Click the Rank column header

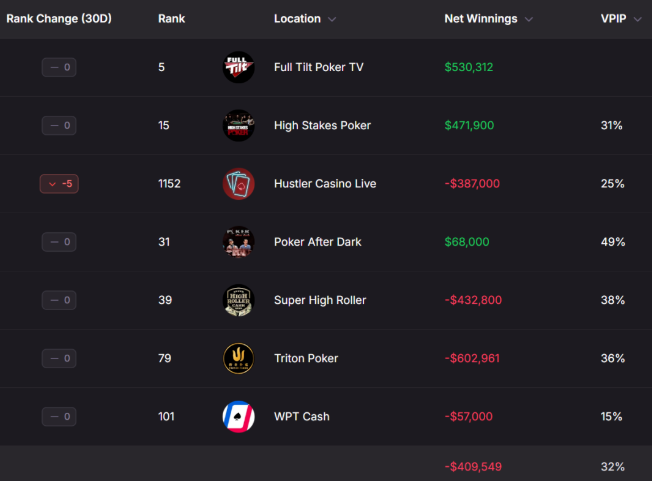click(x=171, y=19)
